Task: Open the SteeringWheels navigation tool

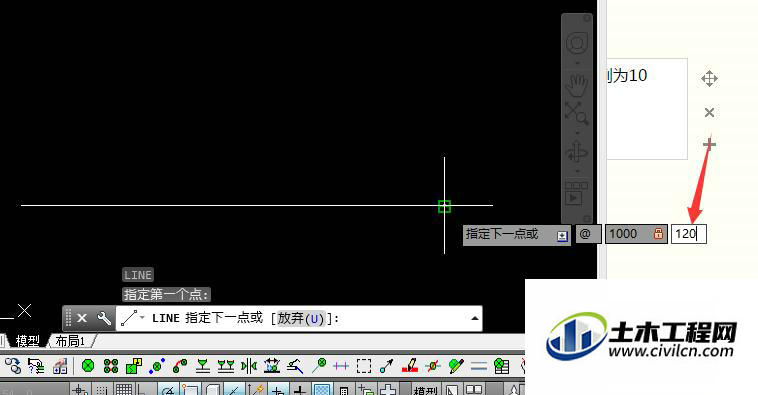Action: [x=577, y=44]
